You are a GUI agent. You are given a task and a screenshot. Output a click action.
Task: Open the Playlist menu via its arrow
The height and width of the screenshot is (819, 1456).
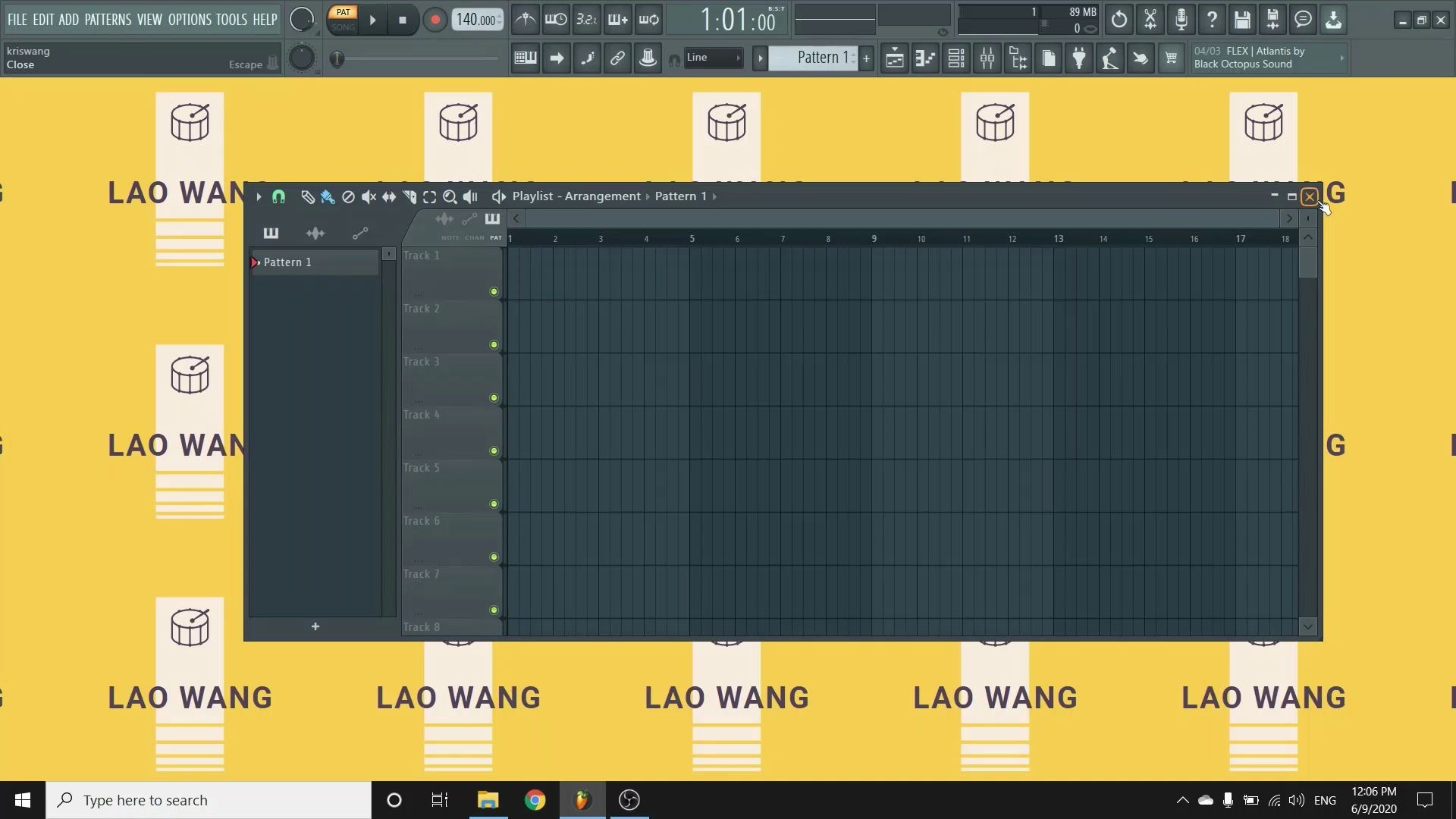point(259,196)
